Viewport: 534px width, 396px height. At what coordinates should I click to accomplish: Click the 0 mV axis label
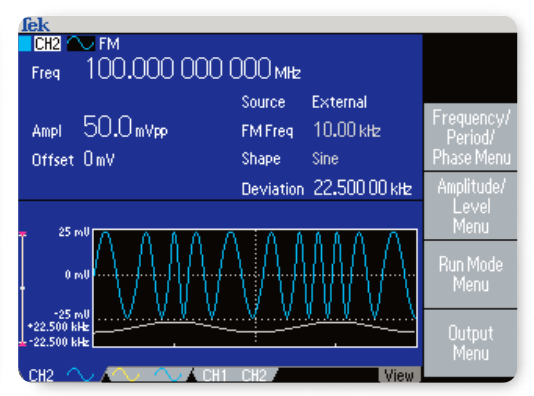77,274
